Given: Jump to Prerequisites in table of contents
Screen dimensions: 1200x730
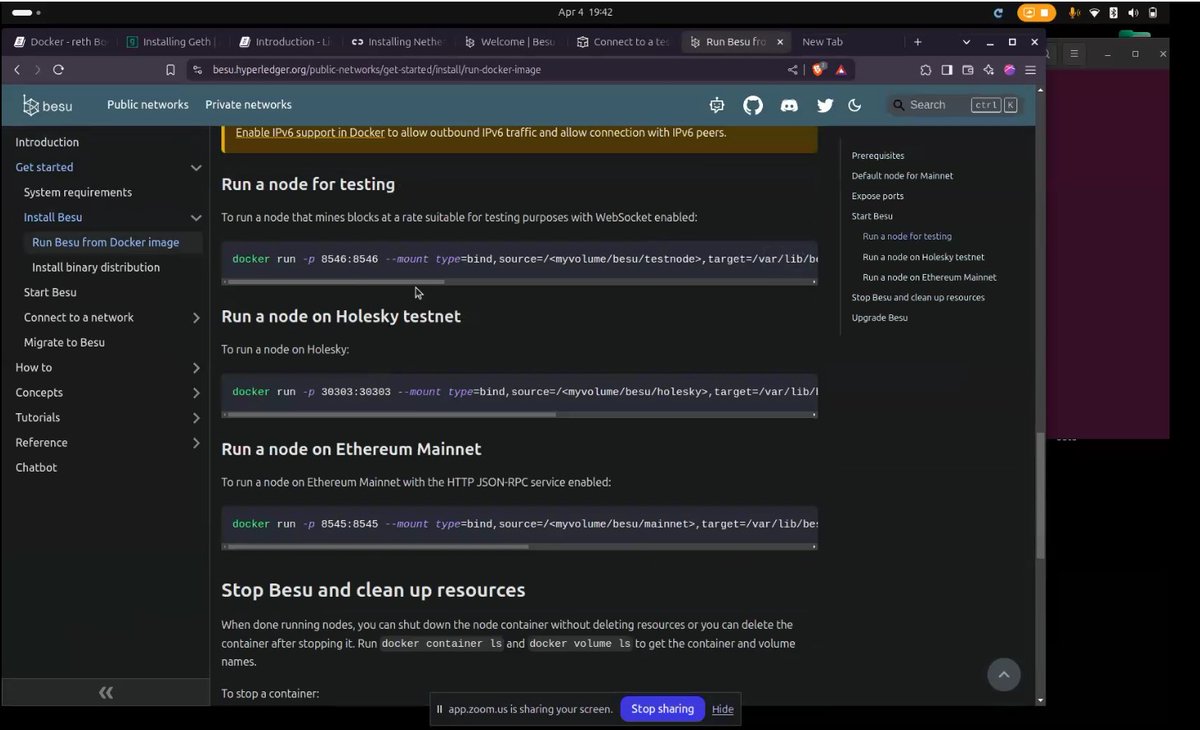Looking at the screenshot, I should 878,156.
